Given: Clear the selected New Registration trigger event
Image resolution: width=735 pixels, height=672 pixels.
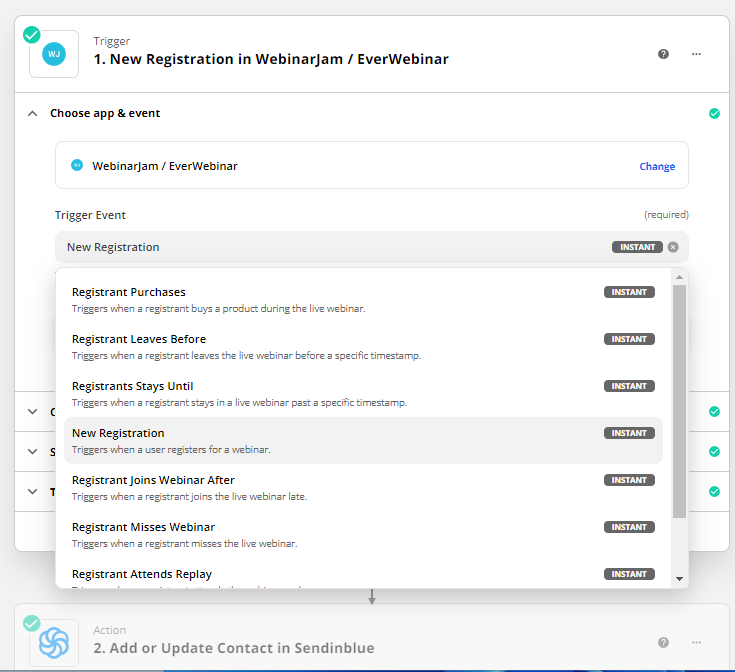Looking at the screenshot, I should (x=673, y=247).
